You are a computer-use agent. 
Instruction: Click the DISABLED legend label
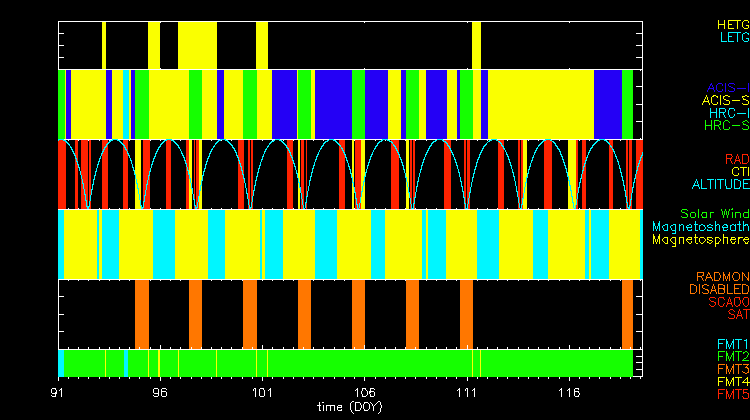[718, 289]
